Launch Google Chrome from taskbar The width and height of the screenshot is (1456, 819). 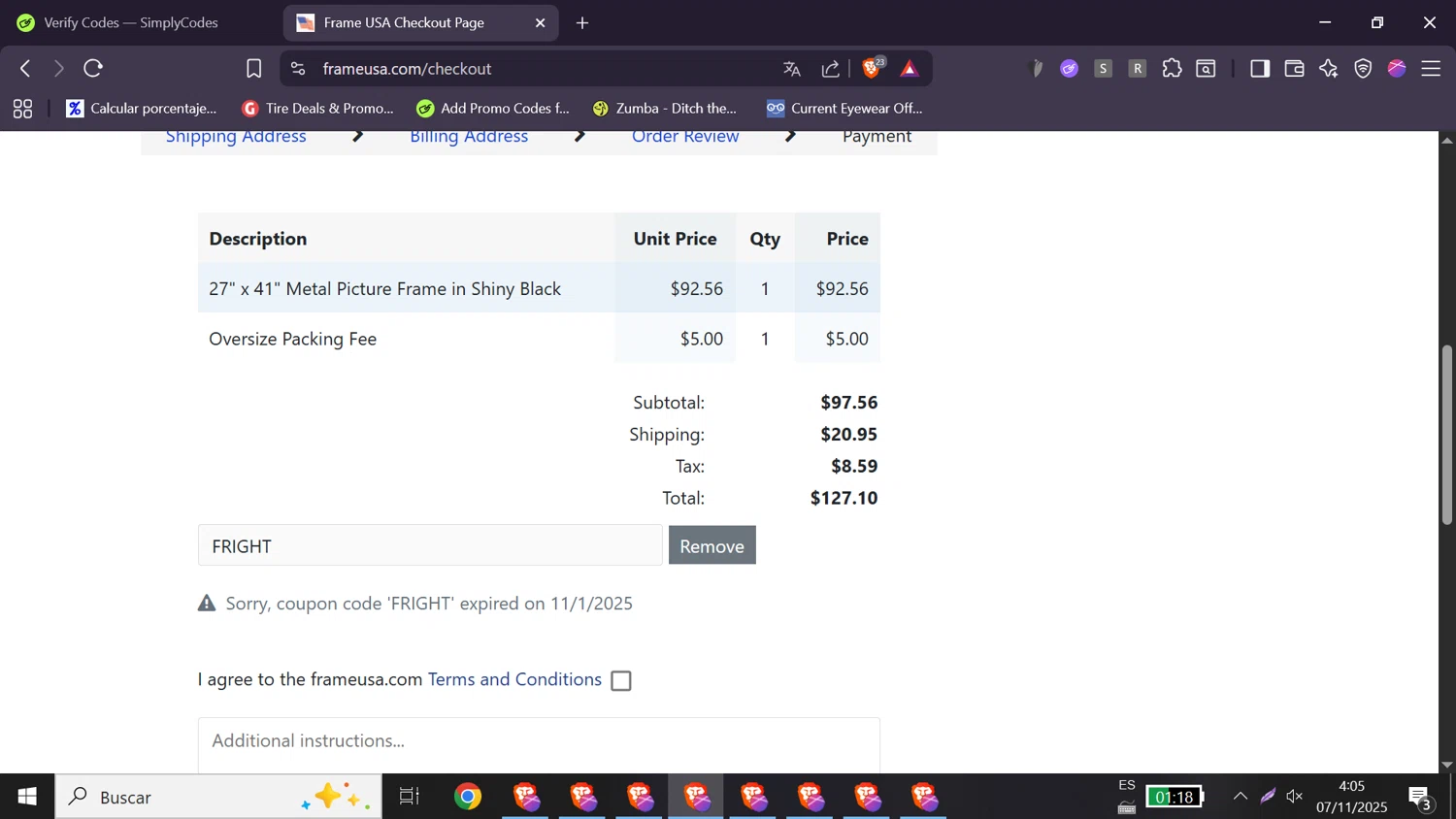click(468, 797)
